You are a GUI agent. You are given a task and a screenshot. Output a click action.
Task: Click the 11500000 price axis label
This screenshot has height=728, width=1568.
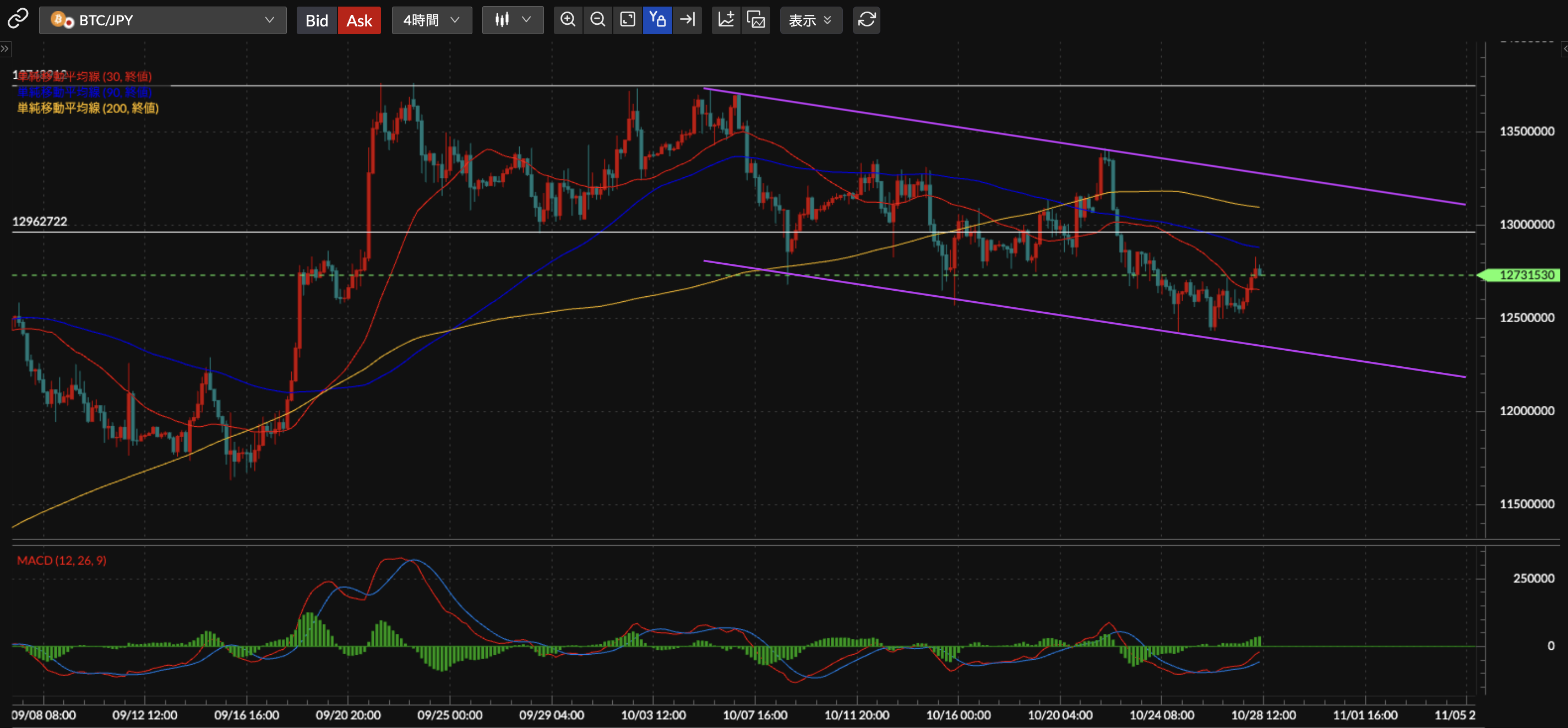1527,504
